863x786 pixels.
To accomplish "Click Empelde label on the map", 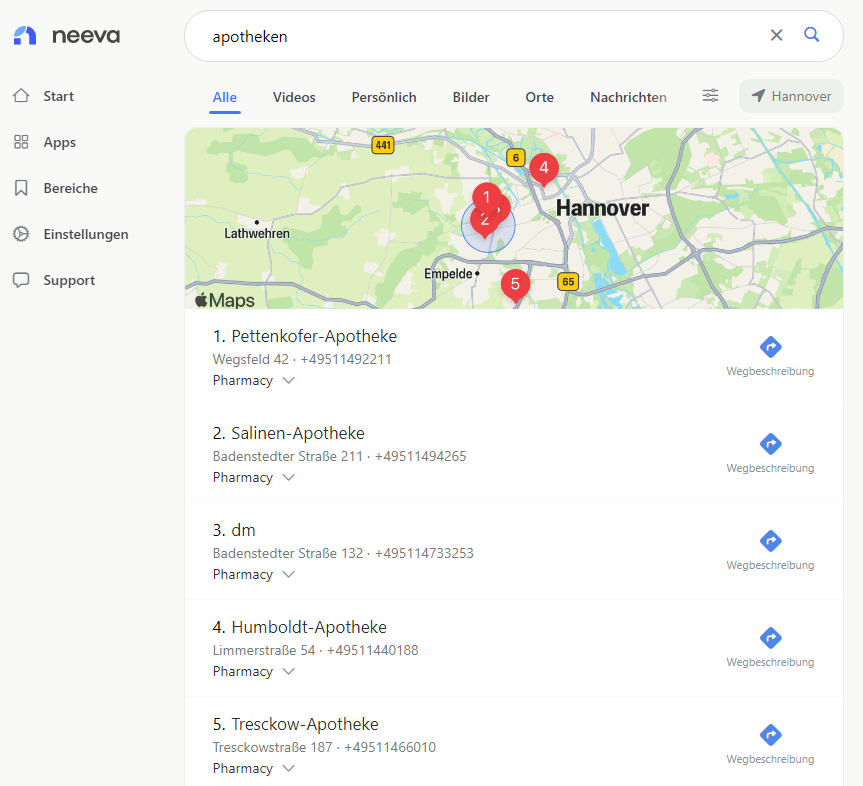I will pos(448,274).
